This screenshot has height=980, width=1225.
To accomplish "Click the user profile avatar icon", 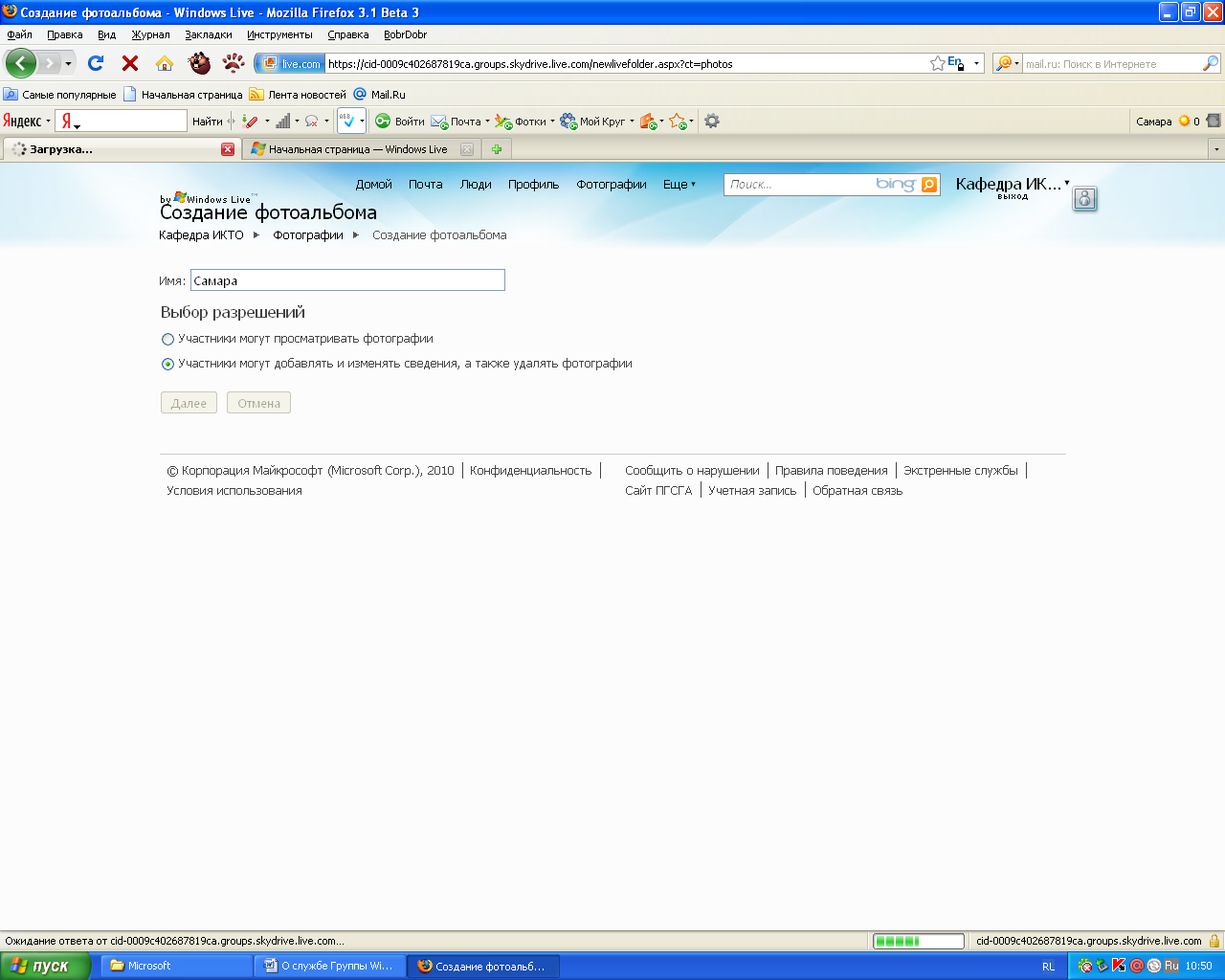I will coord(1084,199).
